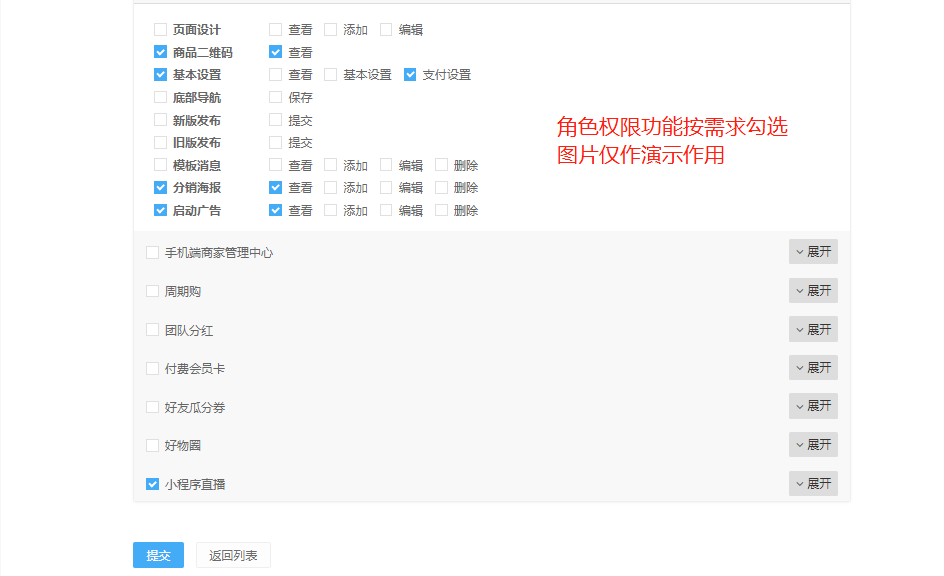Viewport: 944px width, 576px height.
Task: Uncheck 查看 in the 商品二维码 row
Action: click(275, 52)
